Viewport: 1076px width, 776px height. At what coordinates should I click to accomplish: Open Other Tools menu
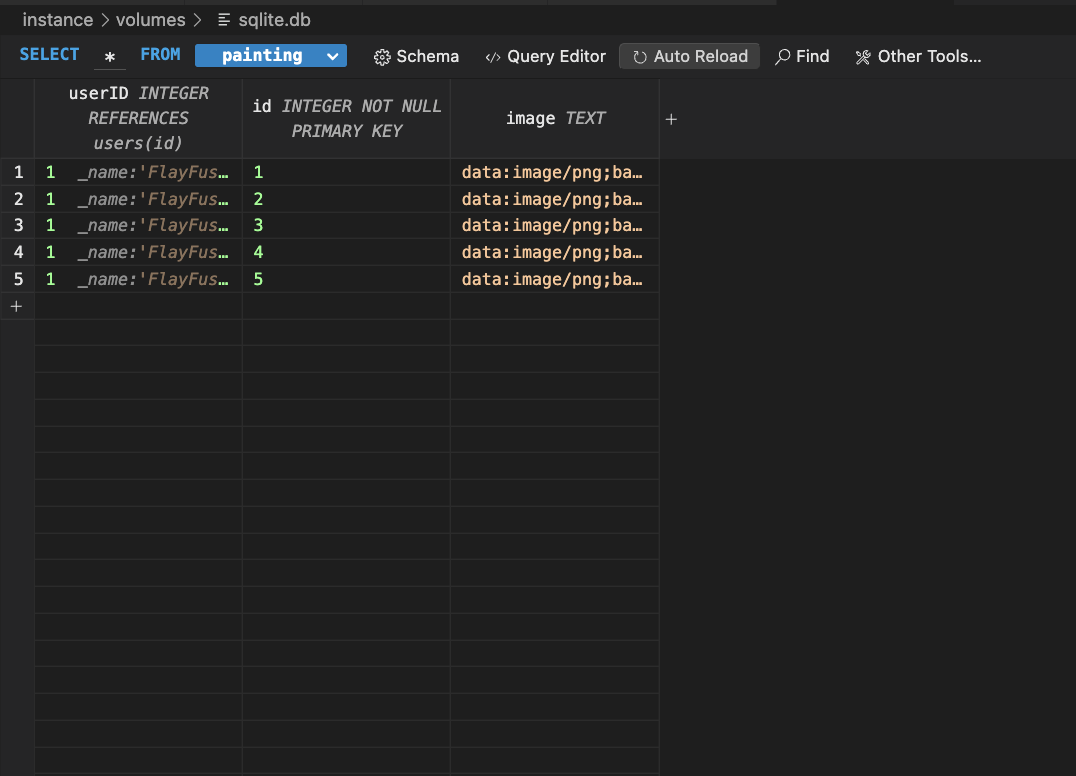point(918,56)
